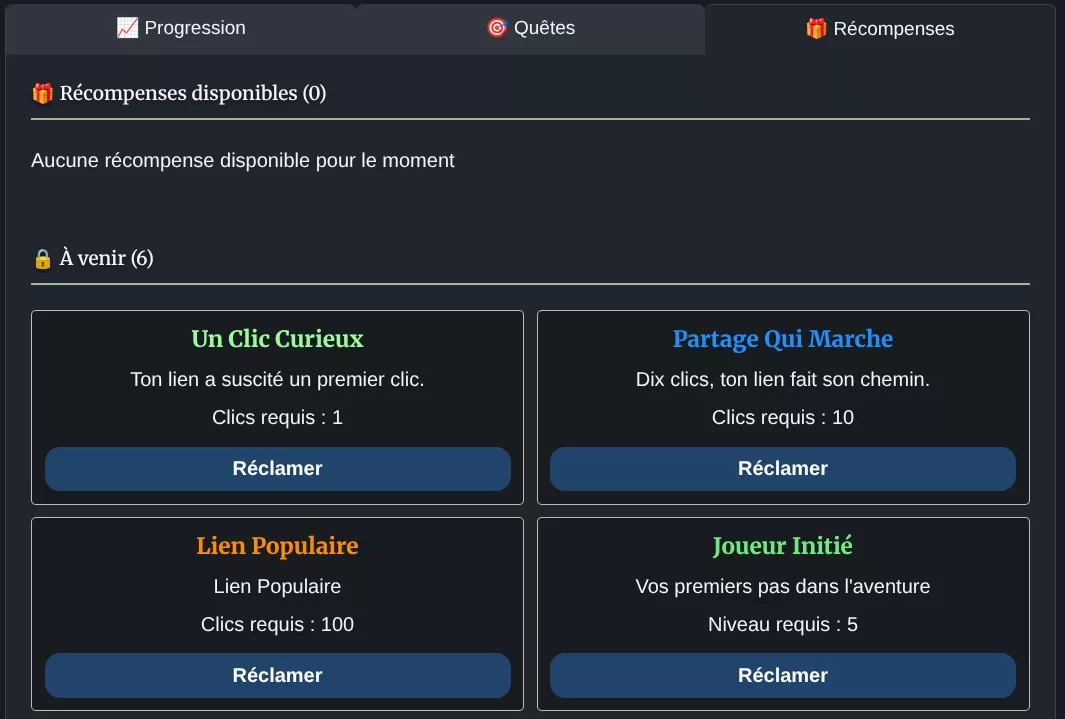
Task: Hit Réclamer under Lien Populaire
Action: [x=277, y=676]
